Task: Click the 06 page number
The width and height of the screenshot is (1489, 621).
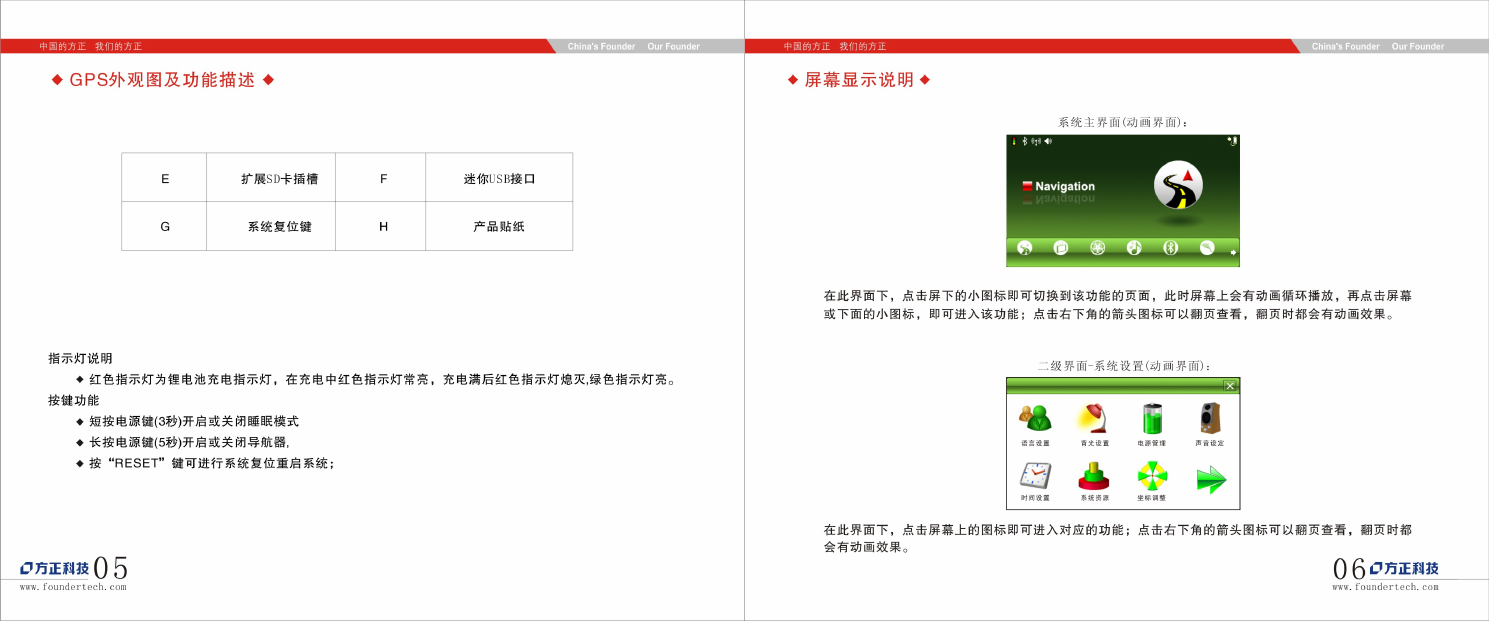Action: point(1350,568)
